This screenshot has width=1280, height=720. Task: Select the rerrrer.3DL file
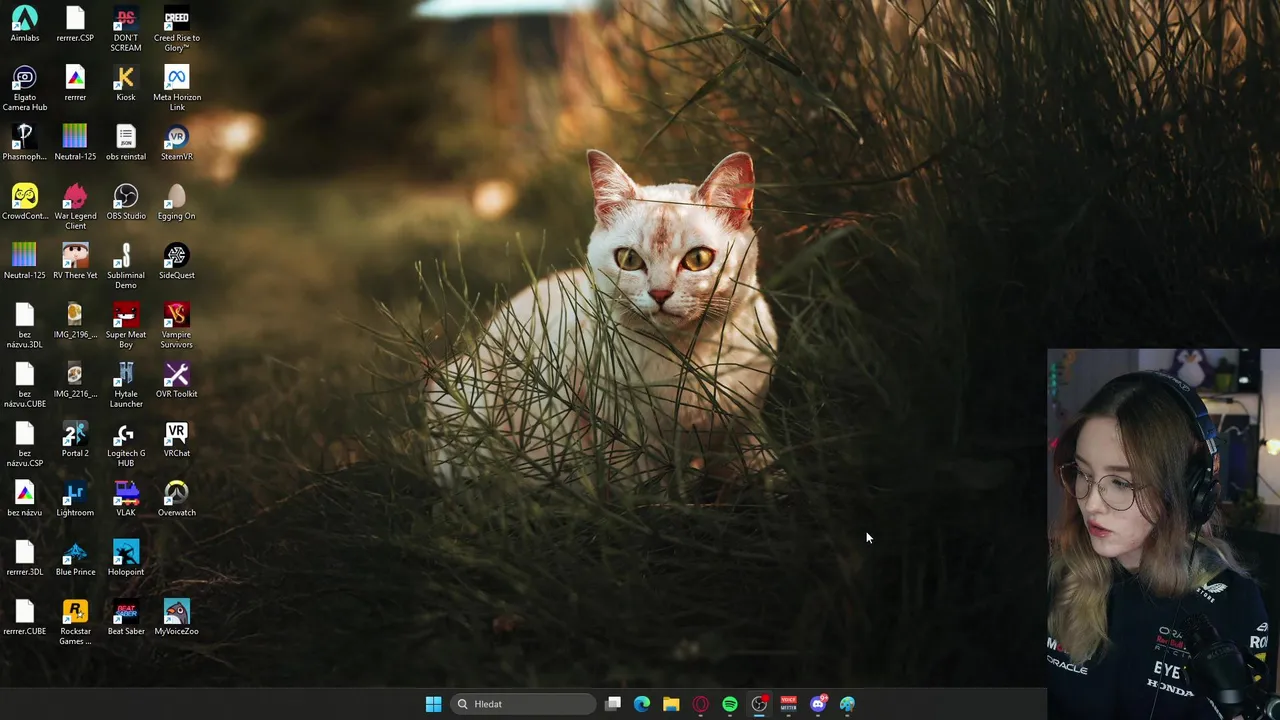tap(25, 559)
